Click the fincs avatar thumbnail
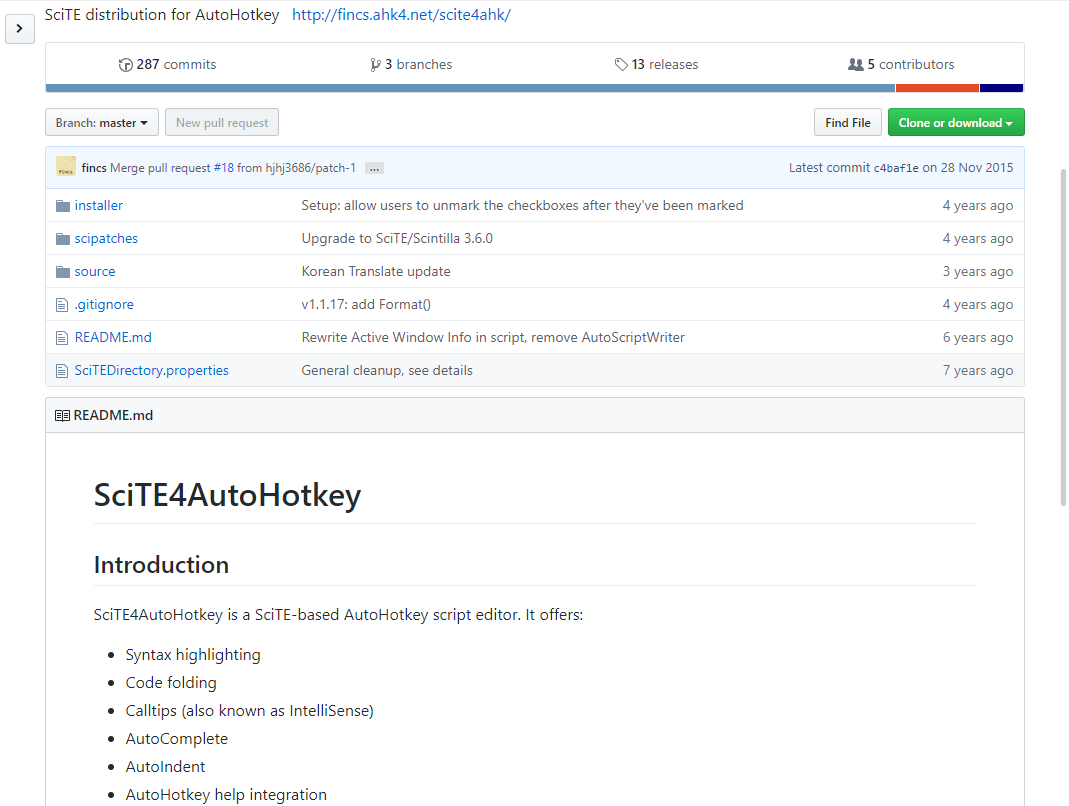1069x806 pixels. click(66, 167)
